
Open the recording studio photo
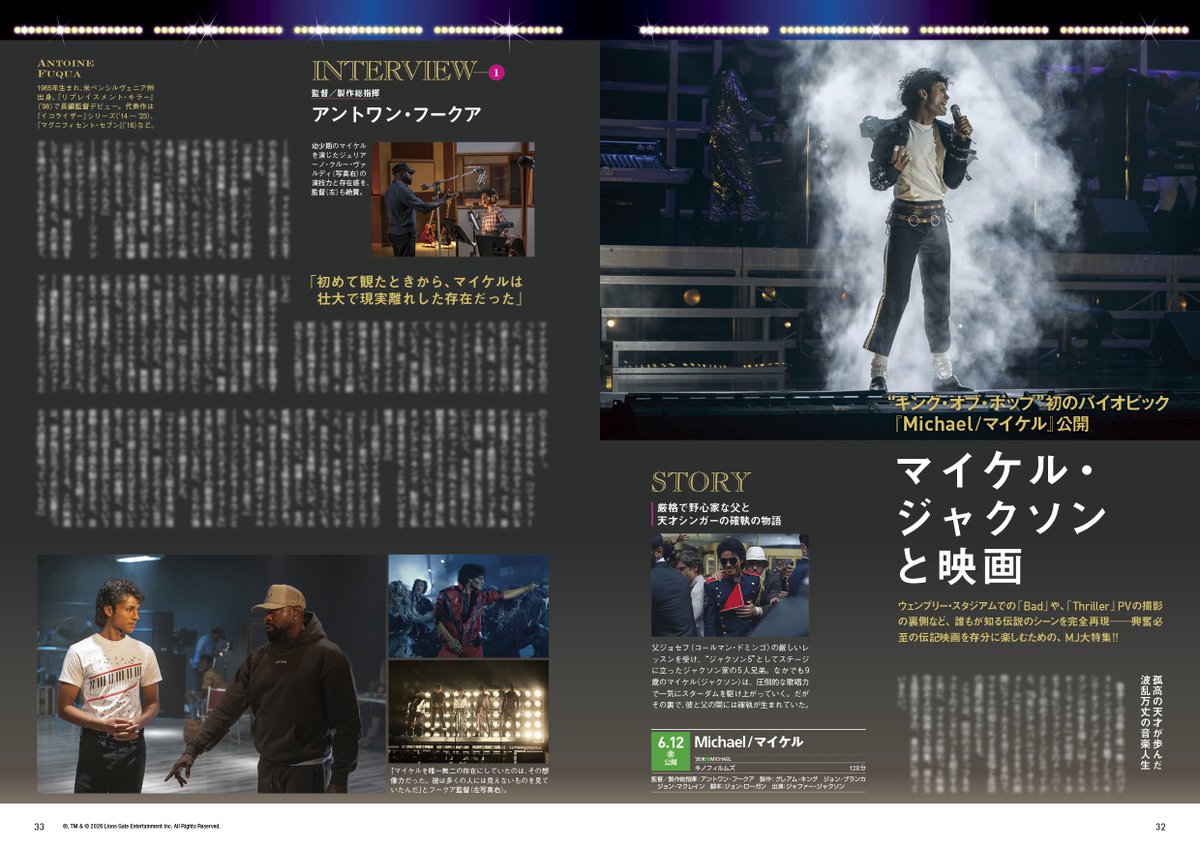pyautogui.click(x=454, y=199)
